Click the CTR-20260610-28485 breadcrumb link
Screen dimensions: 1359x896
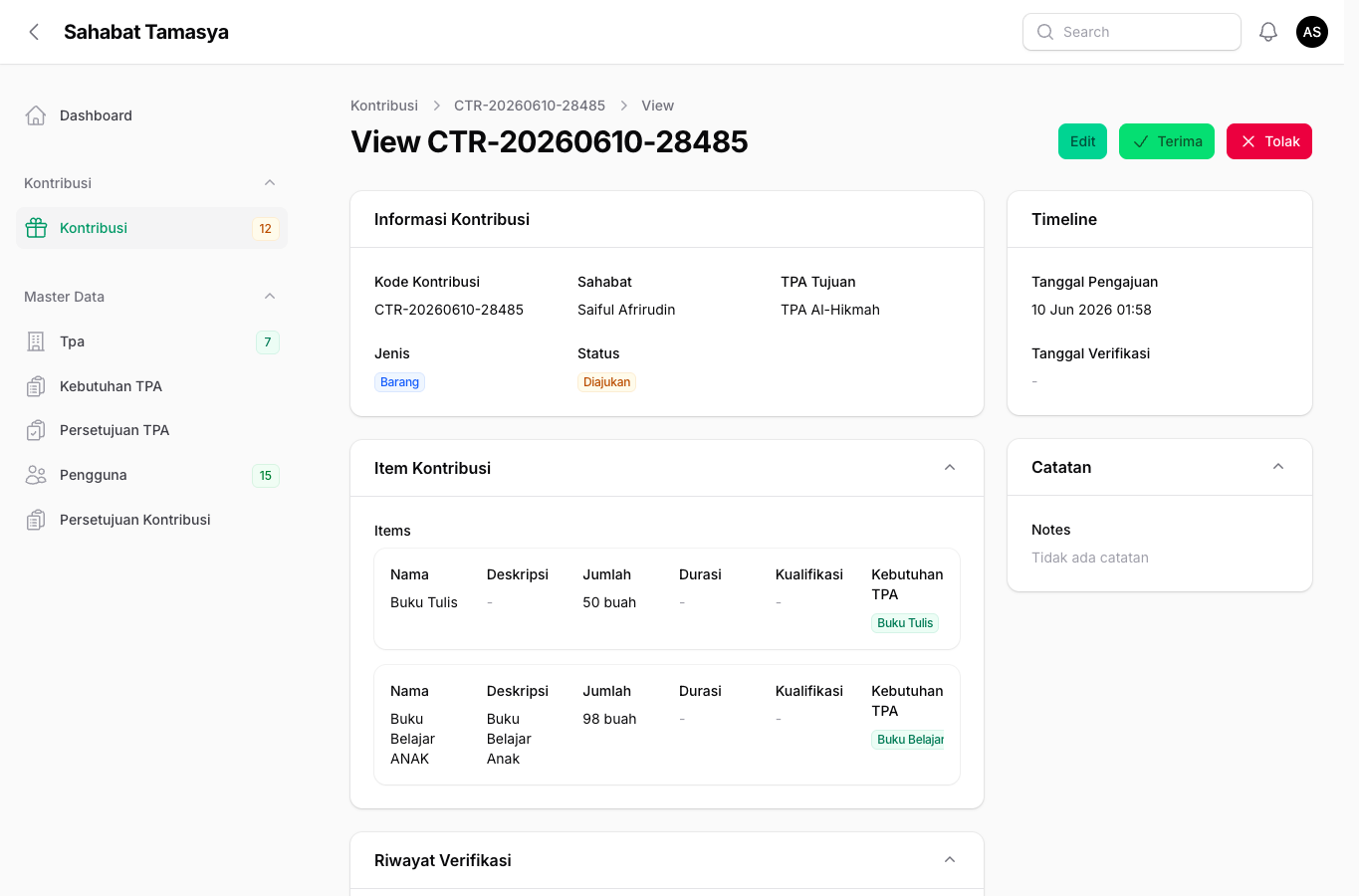[x=530, y=106]
